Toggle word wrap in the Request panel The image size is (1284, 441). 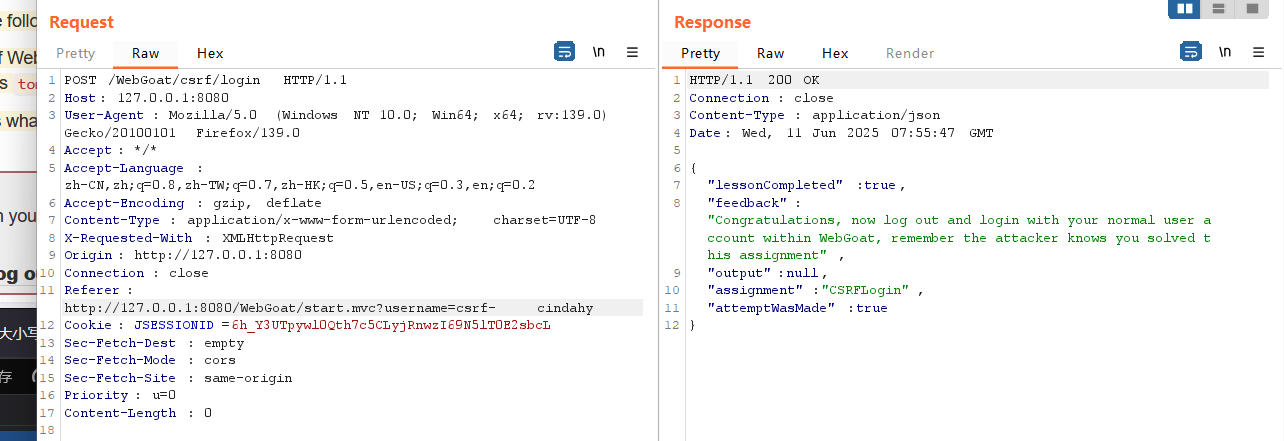[564, 52]
